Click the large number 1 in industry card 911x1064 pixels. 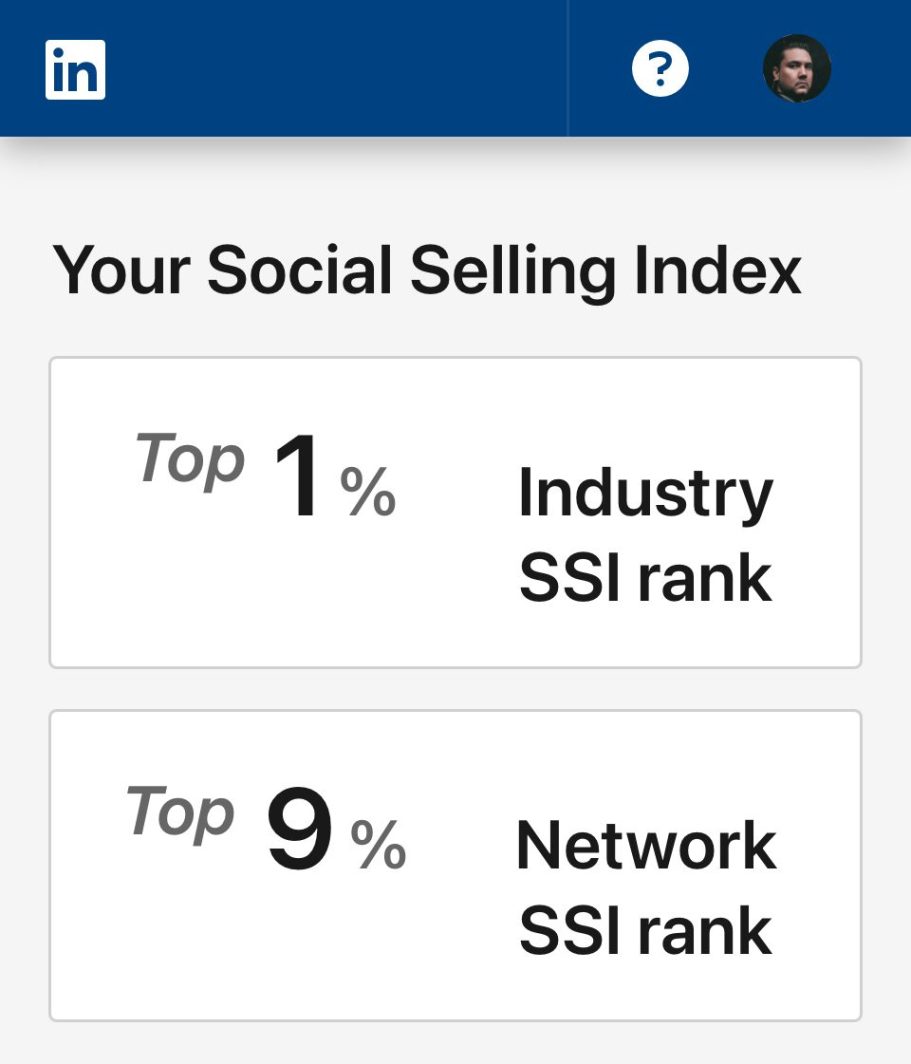(297, 476)
